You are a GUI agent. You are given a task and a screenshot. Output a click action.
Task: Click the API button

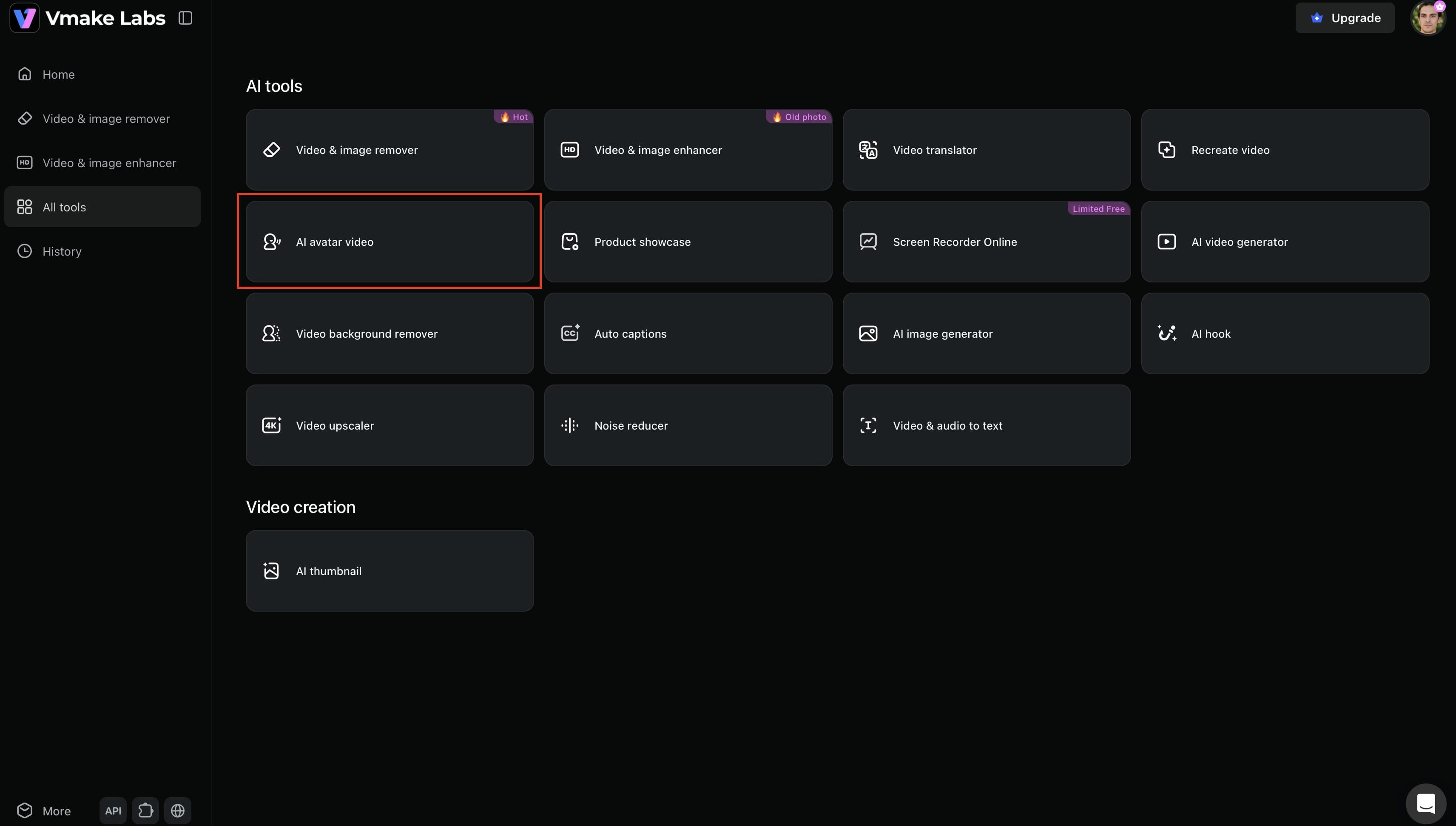[113, 811]
